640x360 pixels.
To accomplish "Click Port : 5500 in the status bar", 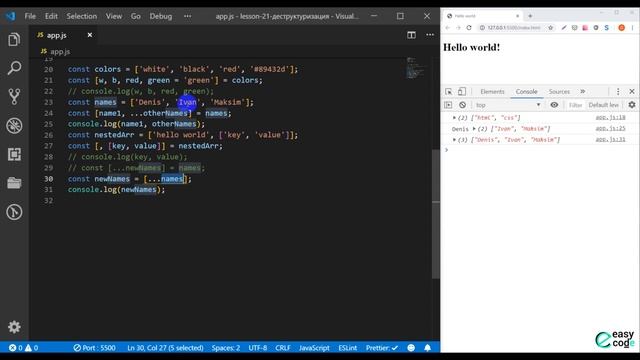I will tap(95, 348).
